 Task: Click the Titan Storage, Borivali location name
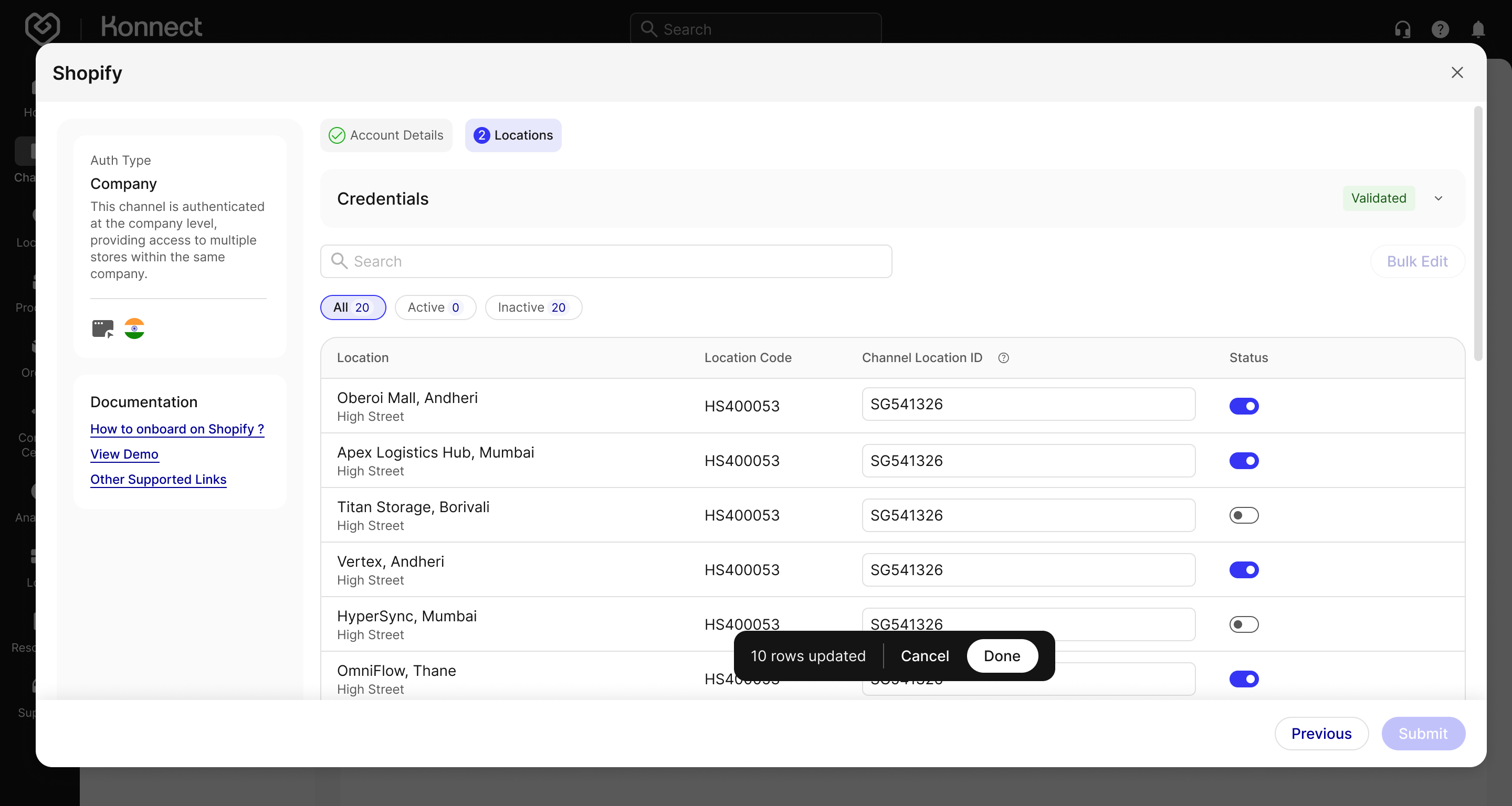(413, 507)
